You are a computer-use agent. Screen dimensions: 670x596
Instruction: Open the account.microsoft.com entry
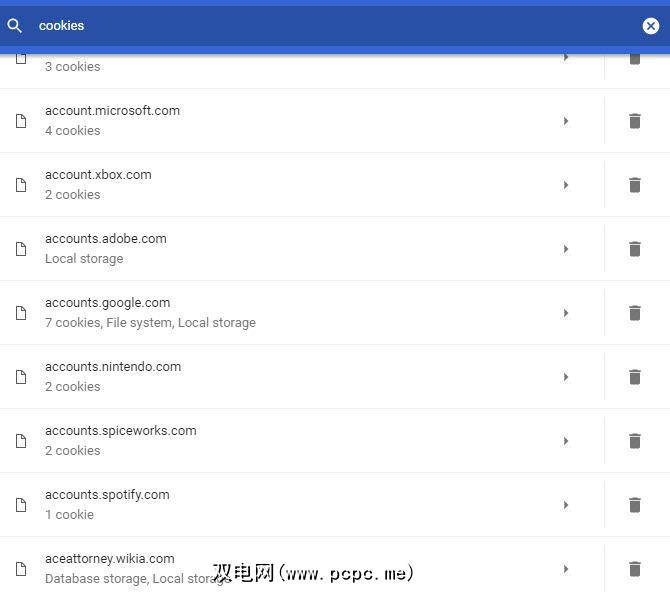(x=302, y=121)
